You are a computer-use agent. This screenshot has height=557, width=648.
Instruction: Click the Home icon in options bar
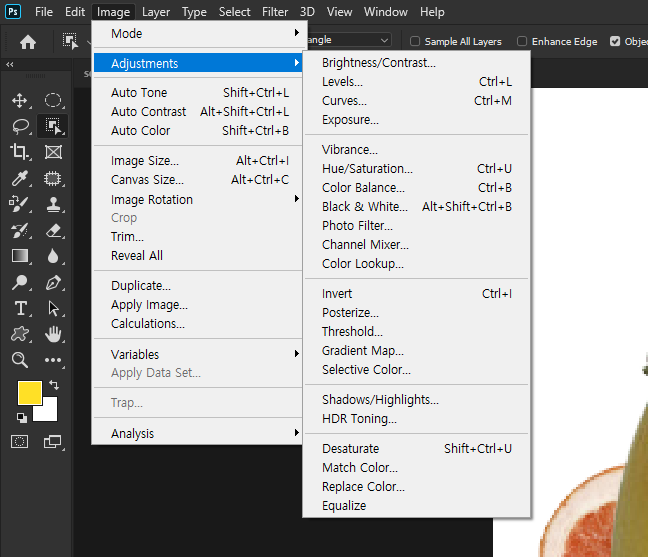click(x=28, y=42)
